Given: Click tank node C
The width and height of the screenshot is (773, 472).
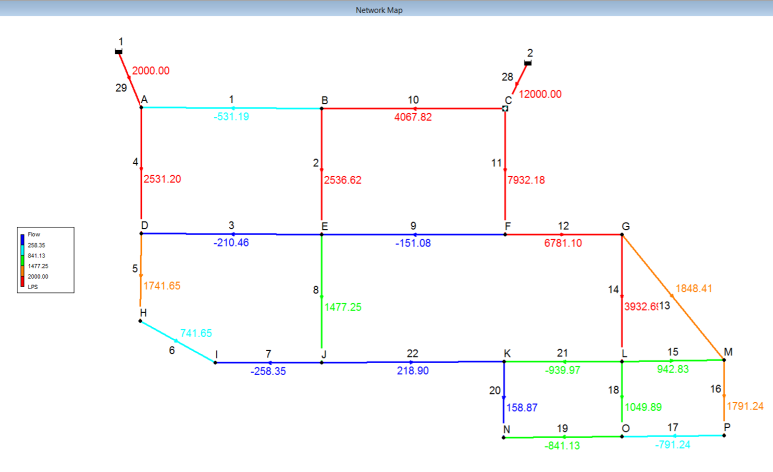Looking at the screenshot, I should 505,107.
